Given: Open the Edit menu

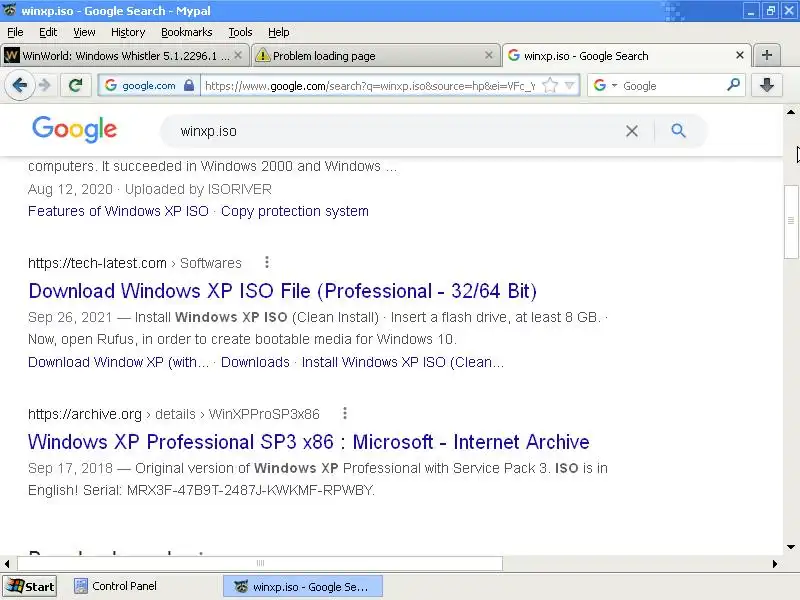Looking at the screenshot, I should point(48,32).
